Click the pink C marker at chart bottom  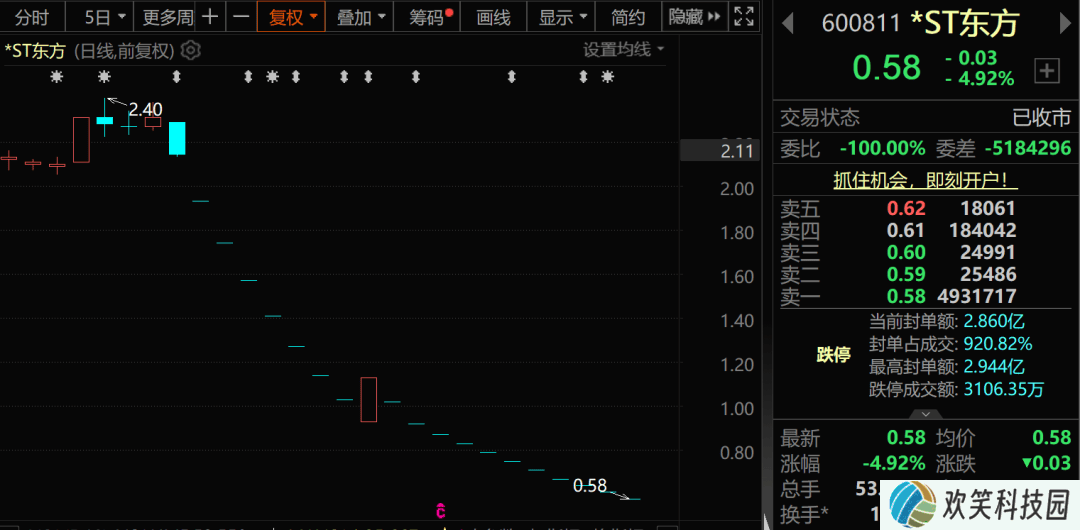(x=441, y=511)
